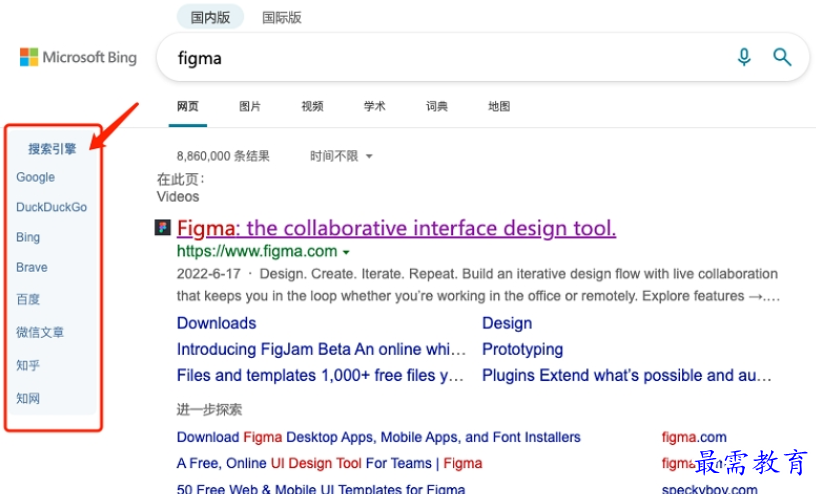Screen dimensions: 816x494
Task: Select the 地图 tab
Action: click(x=499, y=107)
